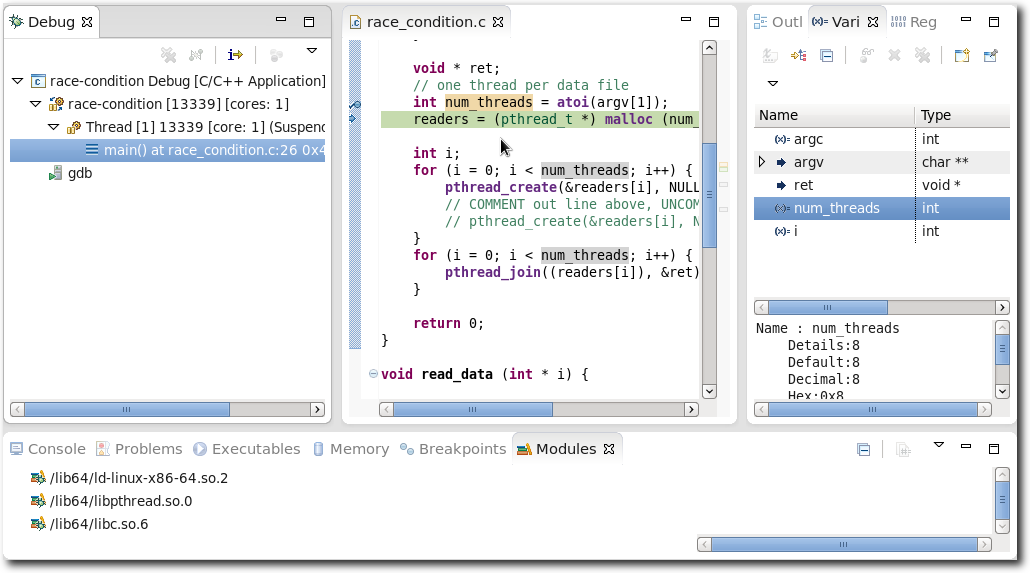Click the Type column header
This screenshot has width=1030, height=573.
pos(935,115)
